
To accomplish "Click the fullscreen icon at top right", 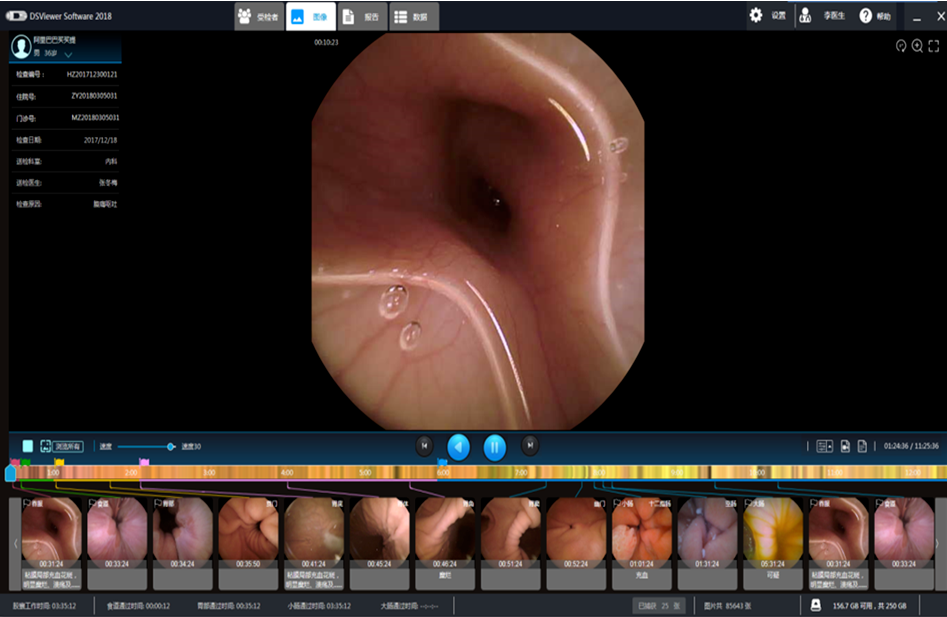I will tap(934, 46).
